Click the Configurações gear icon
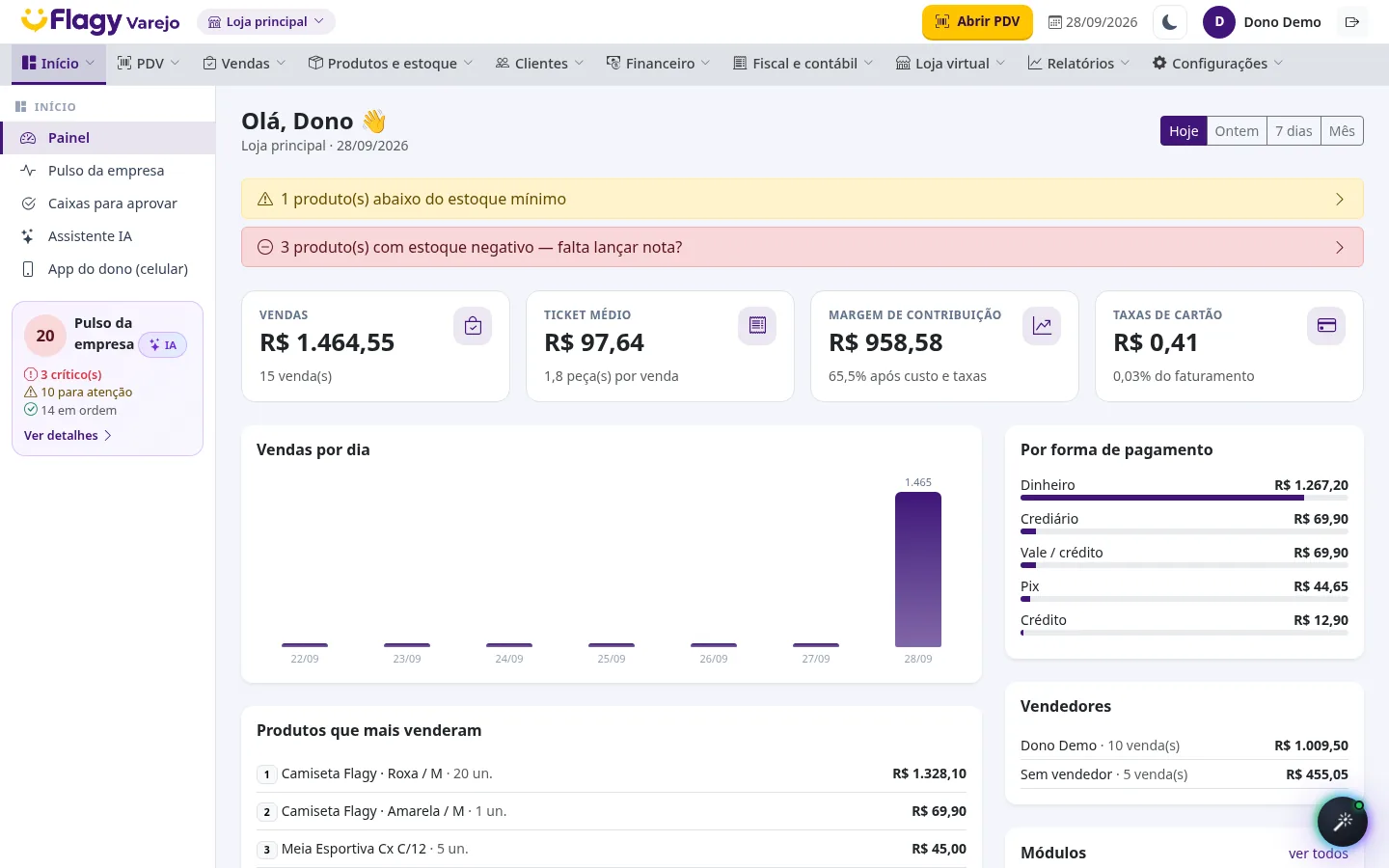This screenshot has width=1389, height=868. tap(1159, 63)
